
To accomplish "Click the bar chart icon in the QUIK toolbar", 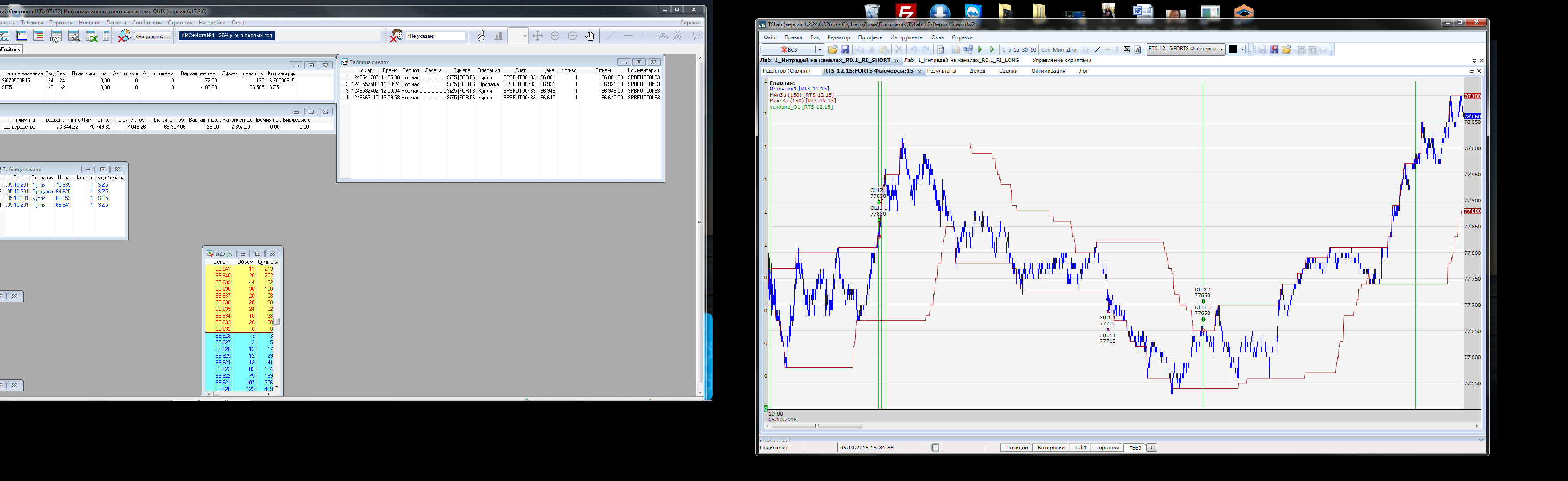I will 498,36.
